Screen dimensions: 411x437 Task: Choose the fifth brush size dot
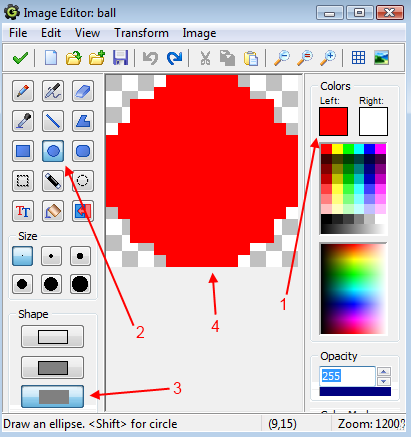[51, 284]
